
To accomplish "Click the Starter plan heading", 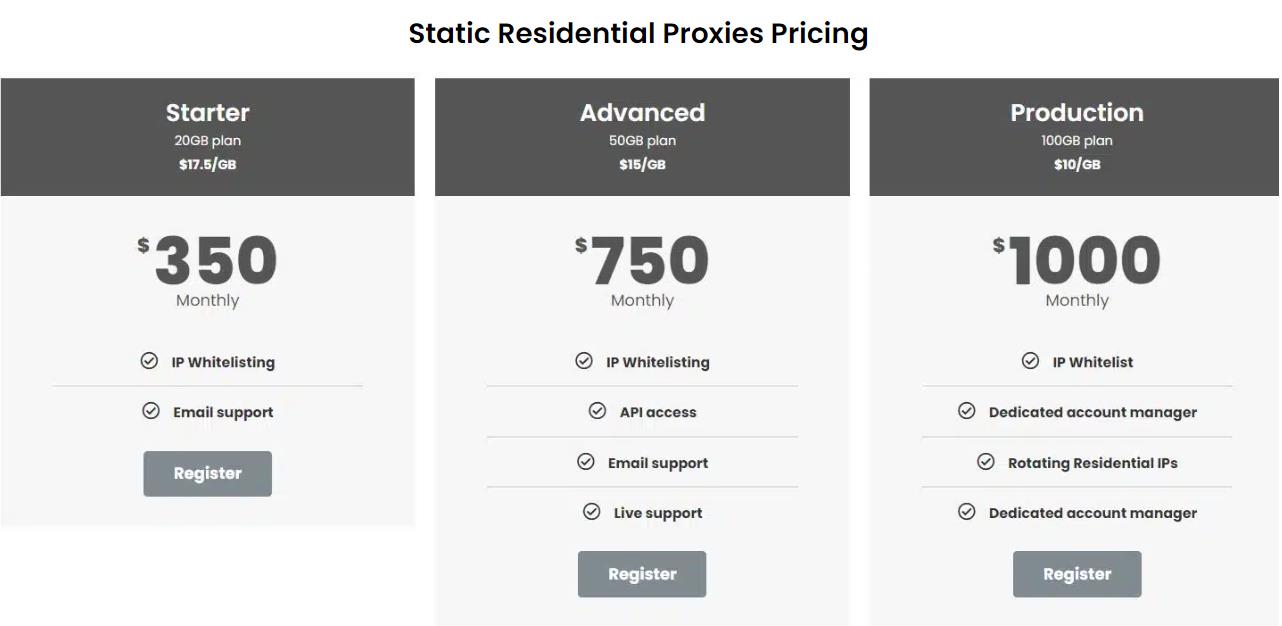I will pyautogui.click(x=207, y=112).
